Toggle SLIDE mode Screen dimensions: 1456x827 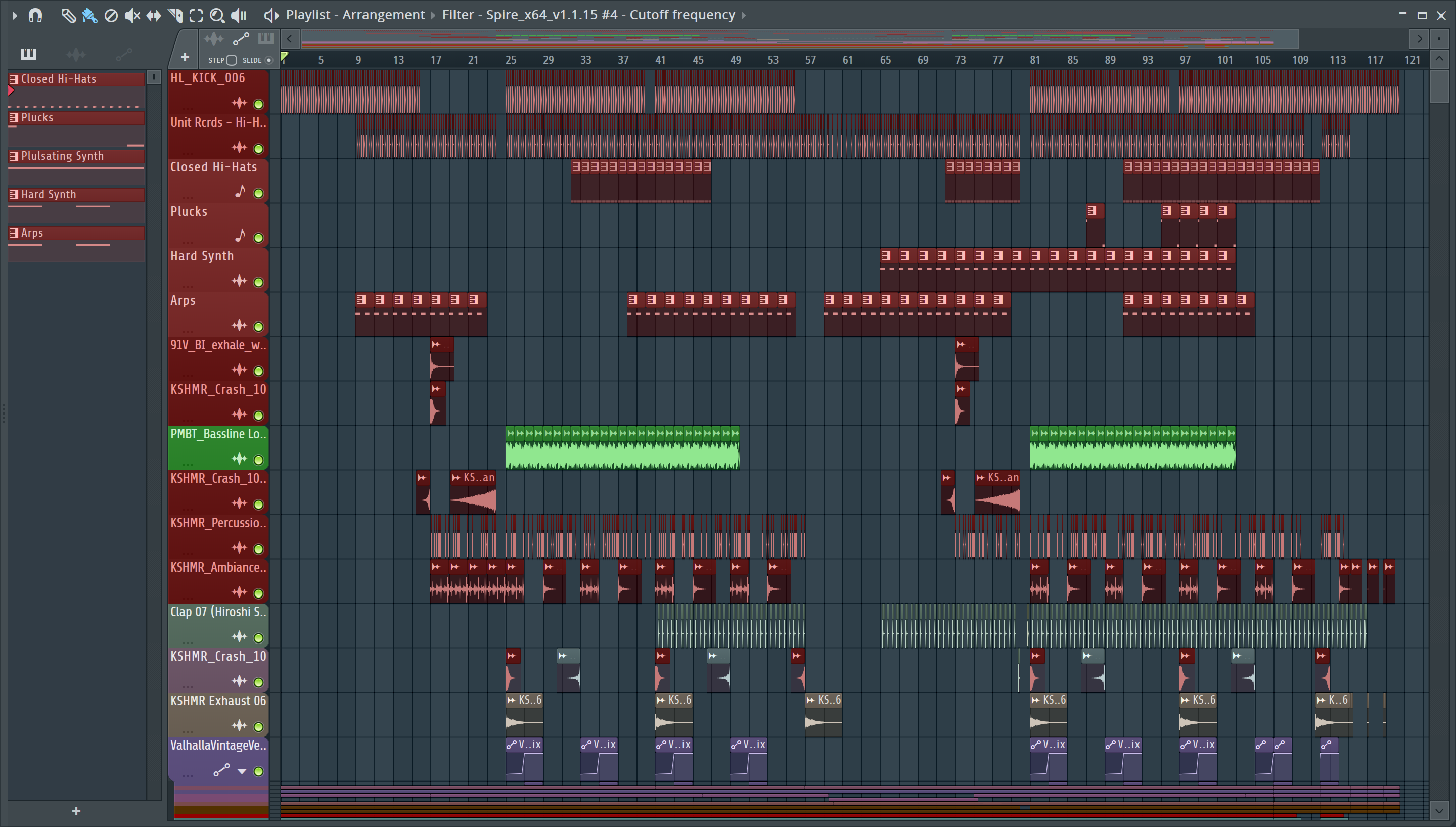(269, 60)
